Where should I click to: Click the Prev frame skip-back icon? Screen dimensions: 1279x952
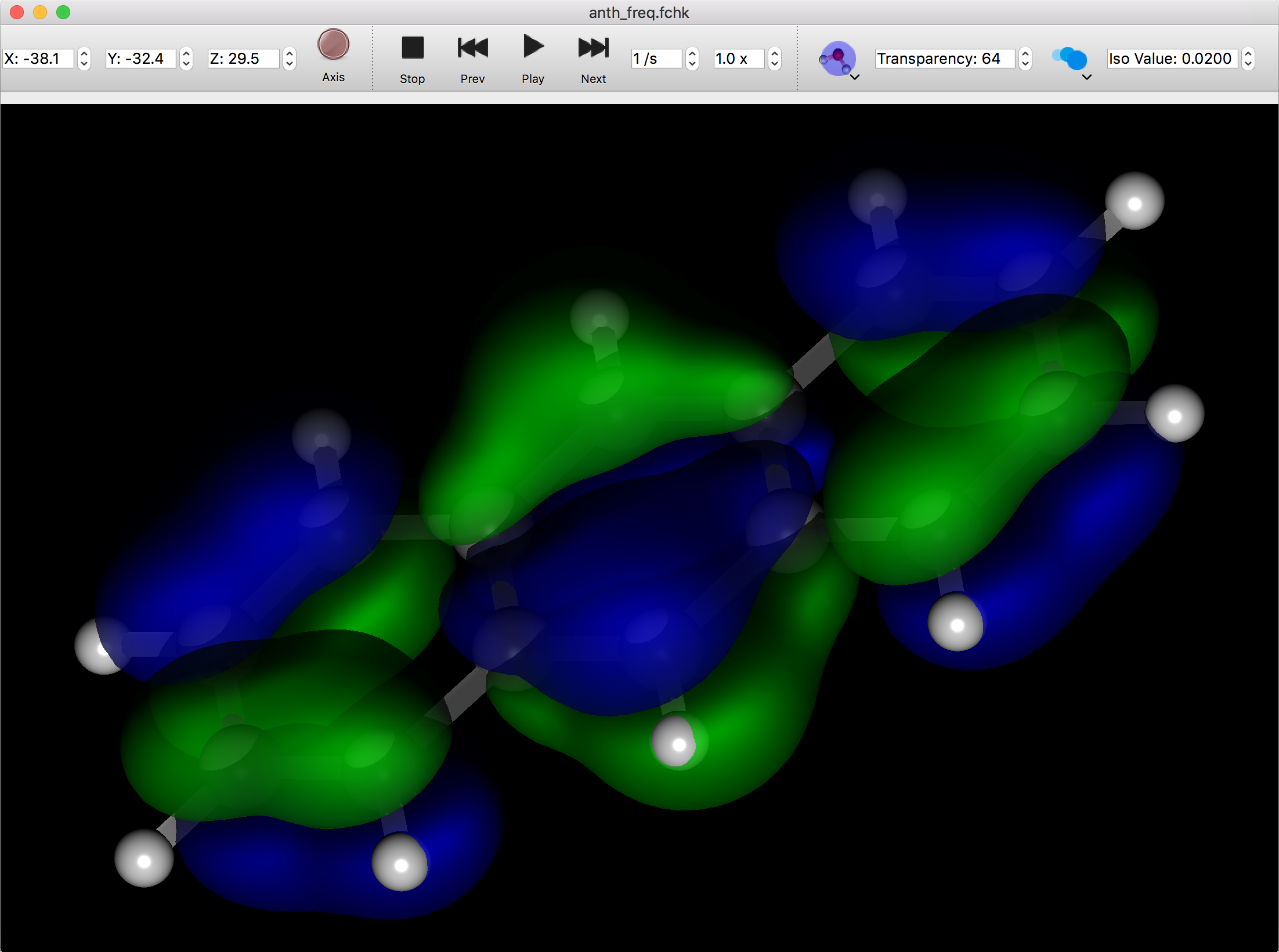pos(472,48)
